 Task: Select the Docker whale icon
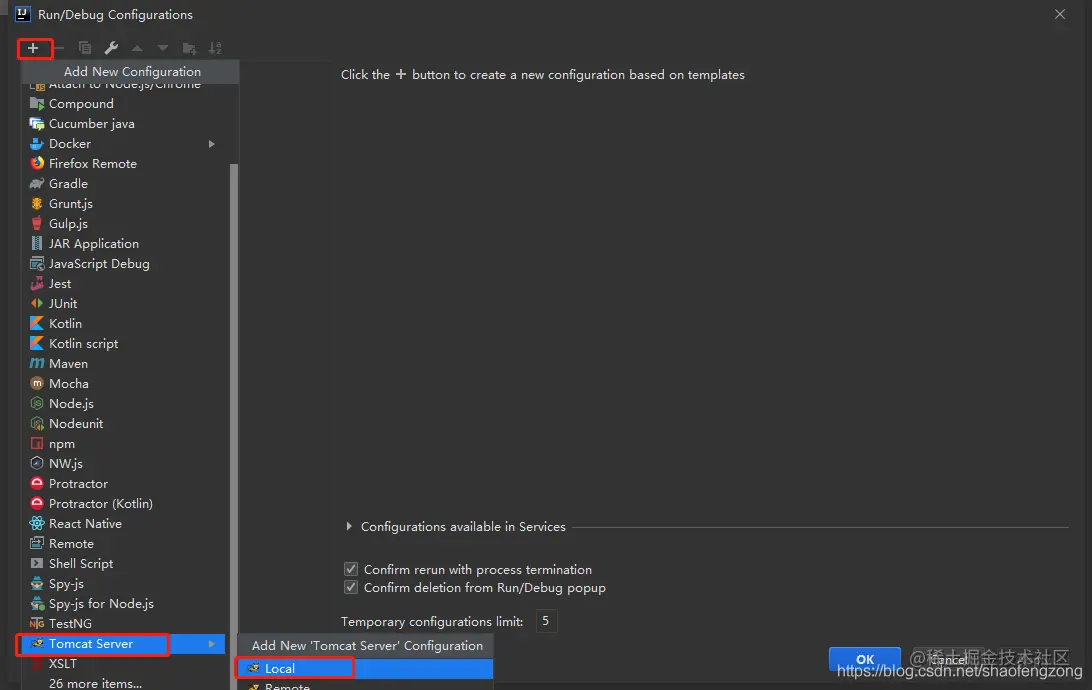pos(37,143)
